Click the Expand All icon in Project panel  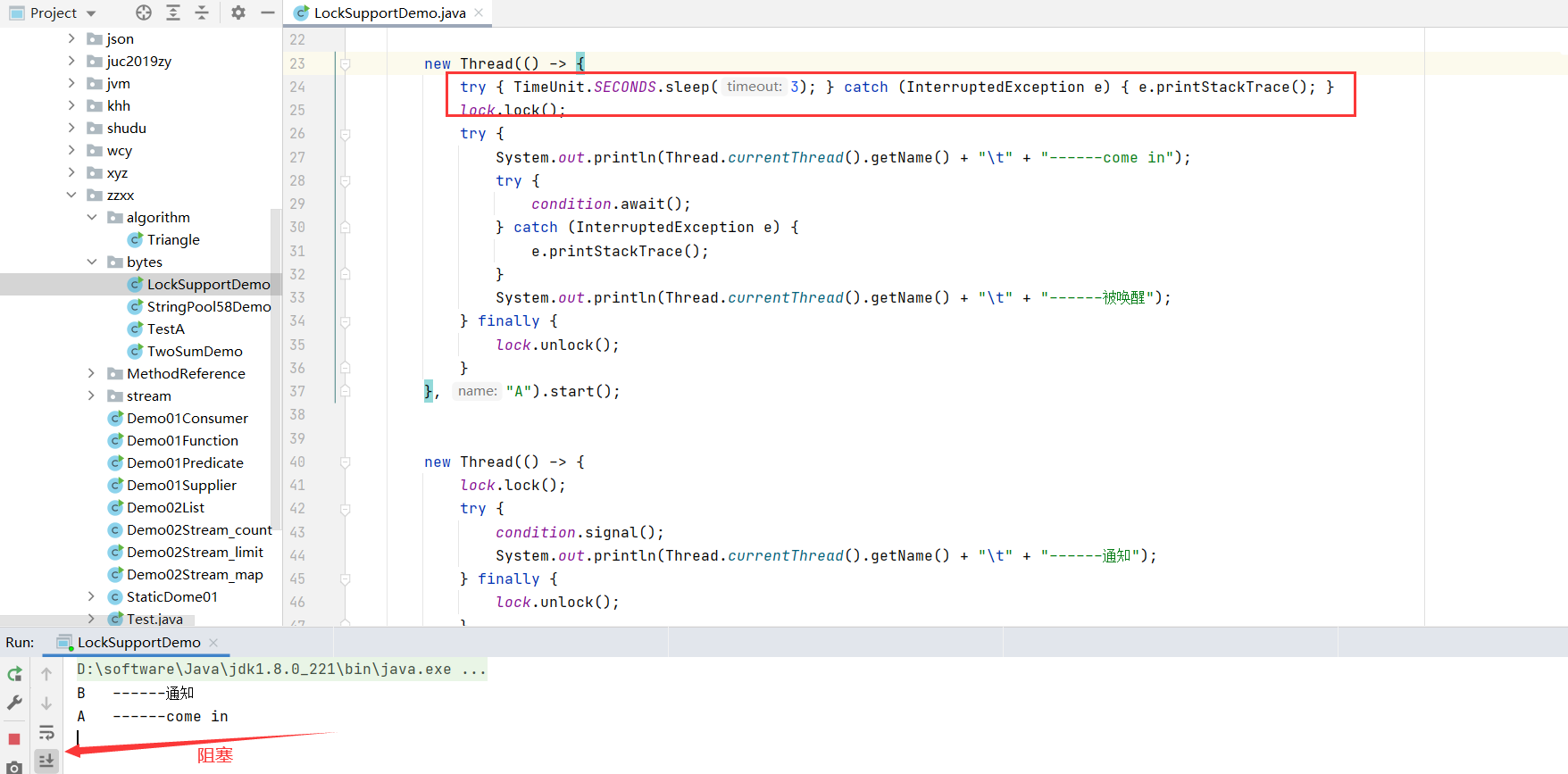pyautogui.click(x=173, y=12)
